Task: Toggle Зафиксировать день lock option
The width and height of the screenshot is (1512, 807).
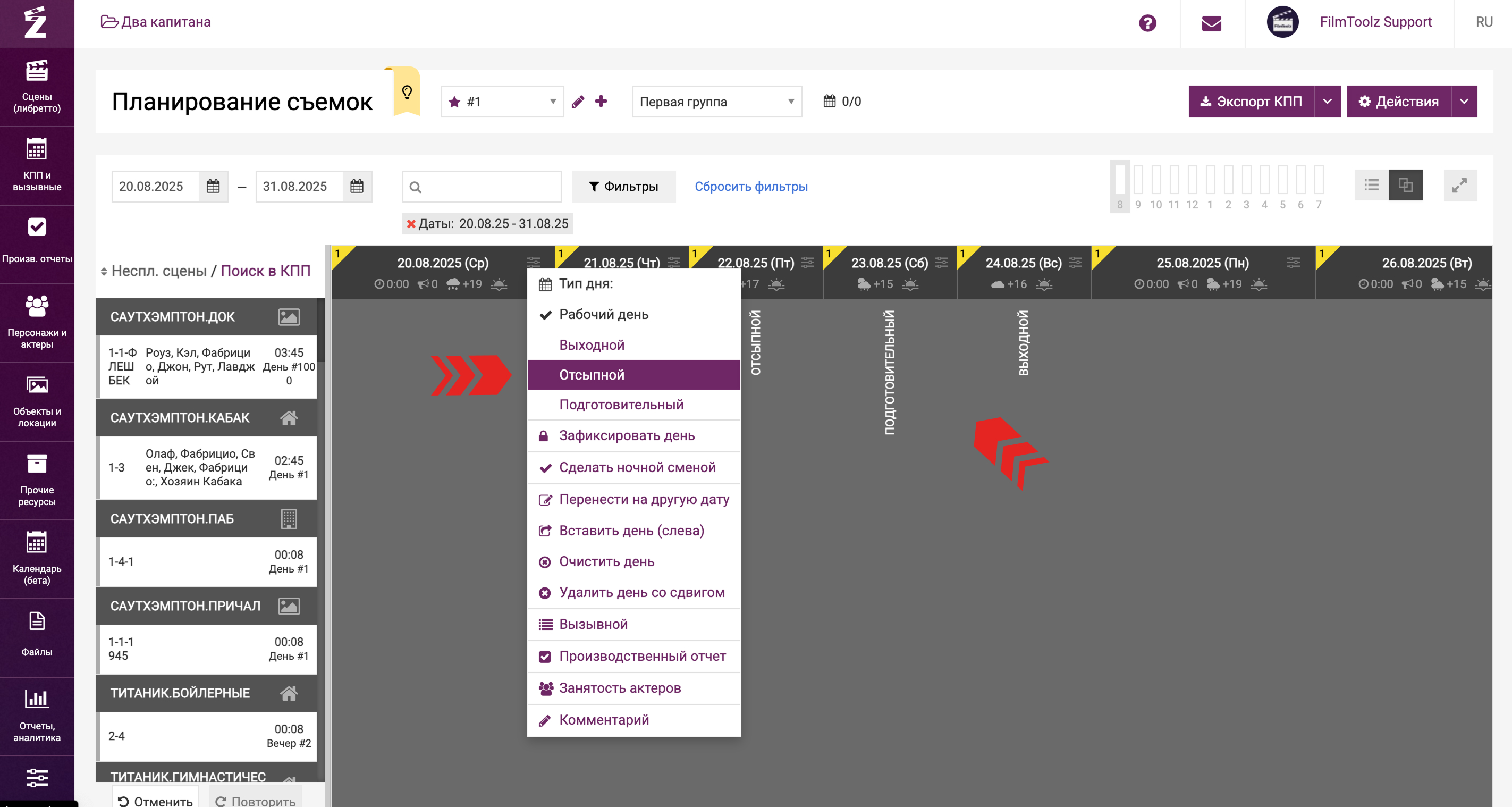Action: point(634,436)
